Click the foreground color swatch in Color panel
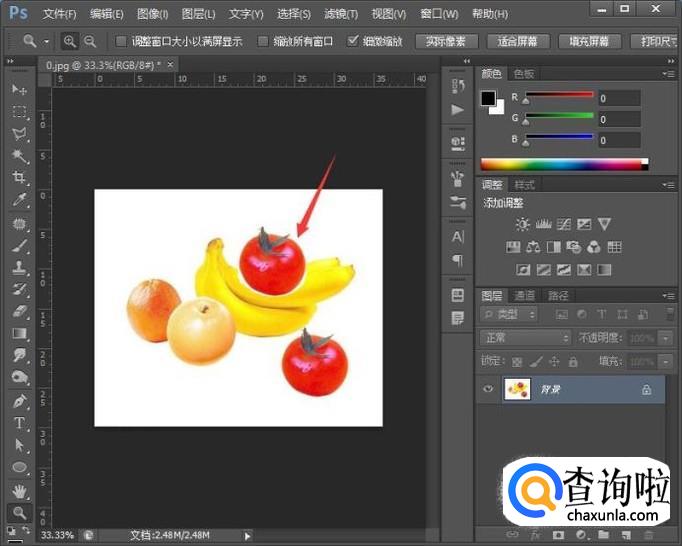Screen dimensions: 682x546 488,98
